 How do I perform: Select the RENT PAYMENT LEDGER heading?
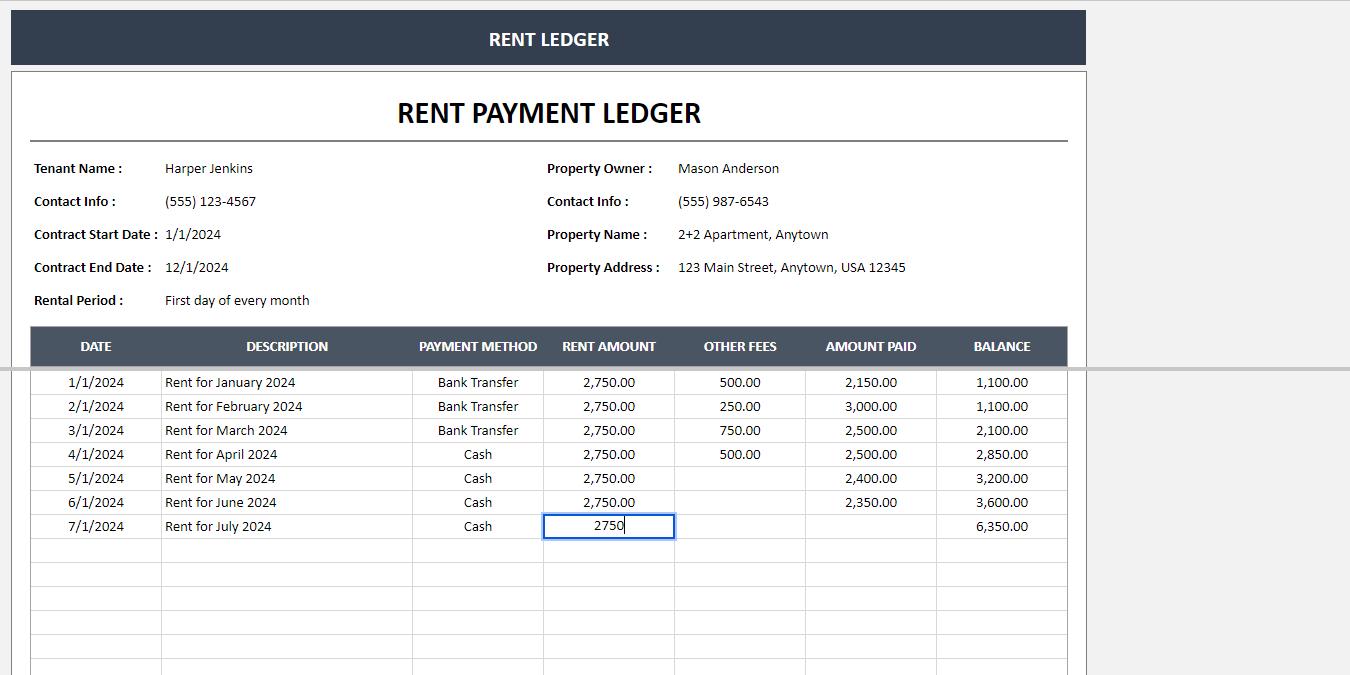pos(549,113)
